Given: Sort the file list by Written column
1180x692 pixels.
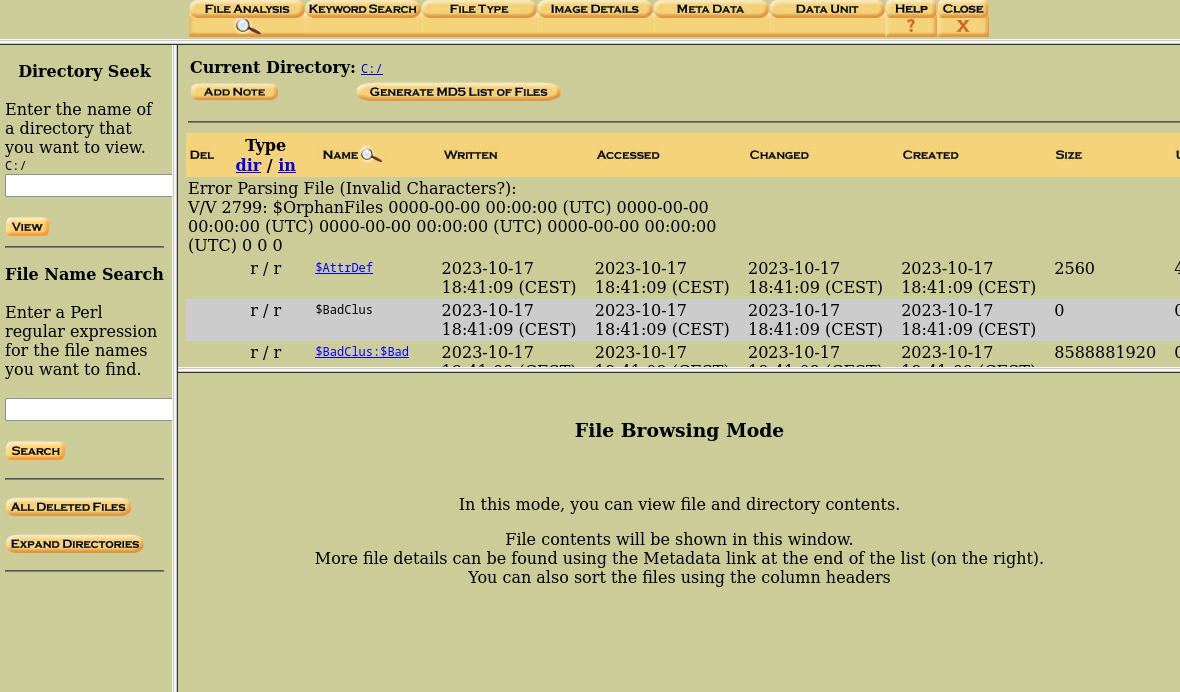Looking at the screenshot, I should tap(470, 155).
